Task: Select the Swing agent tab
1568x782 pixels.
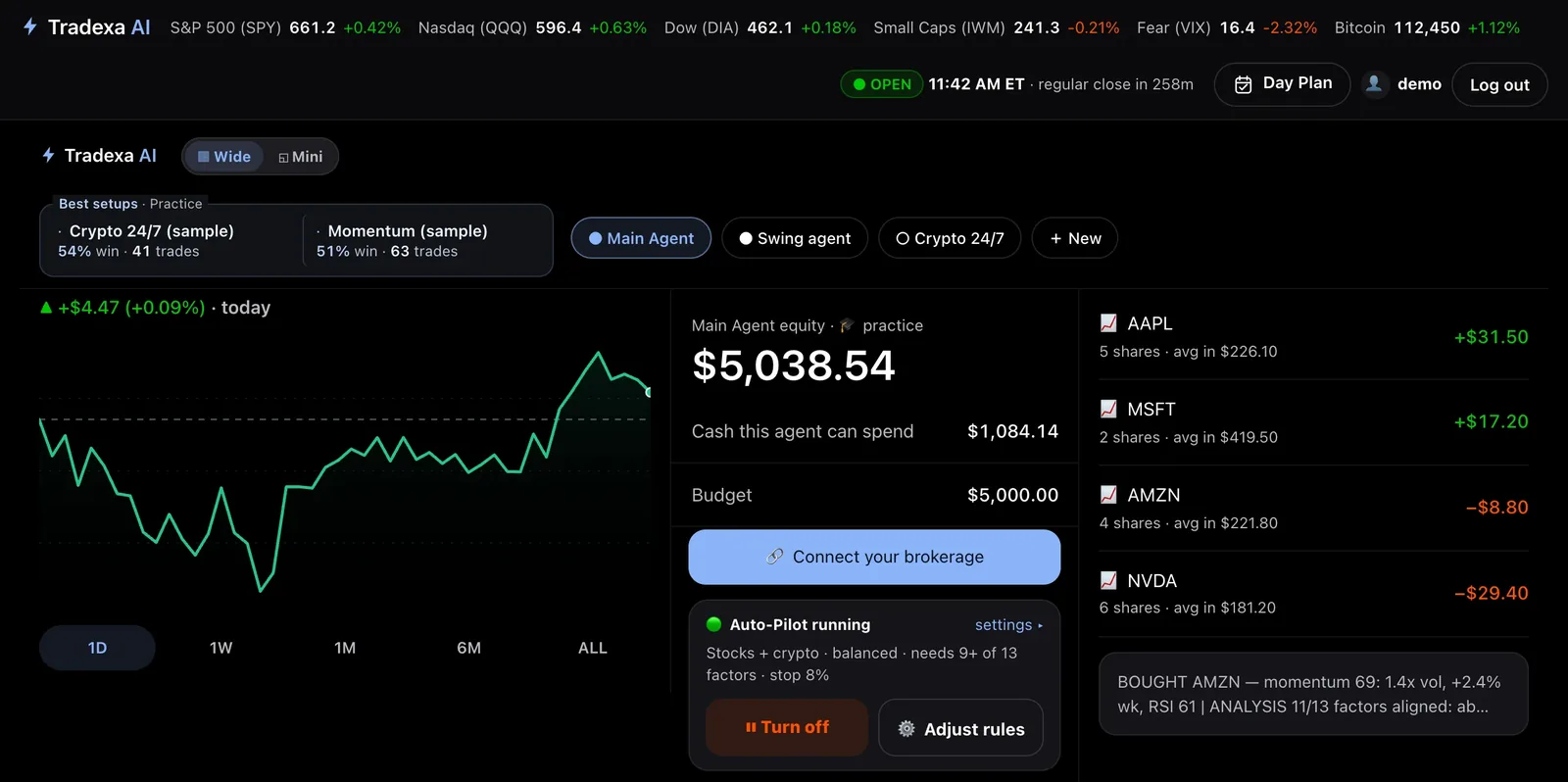Action: [x=795, y=238]
